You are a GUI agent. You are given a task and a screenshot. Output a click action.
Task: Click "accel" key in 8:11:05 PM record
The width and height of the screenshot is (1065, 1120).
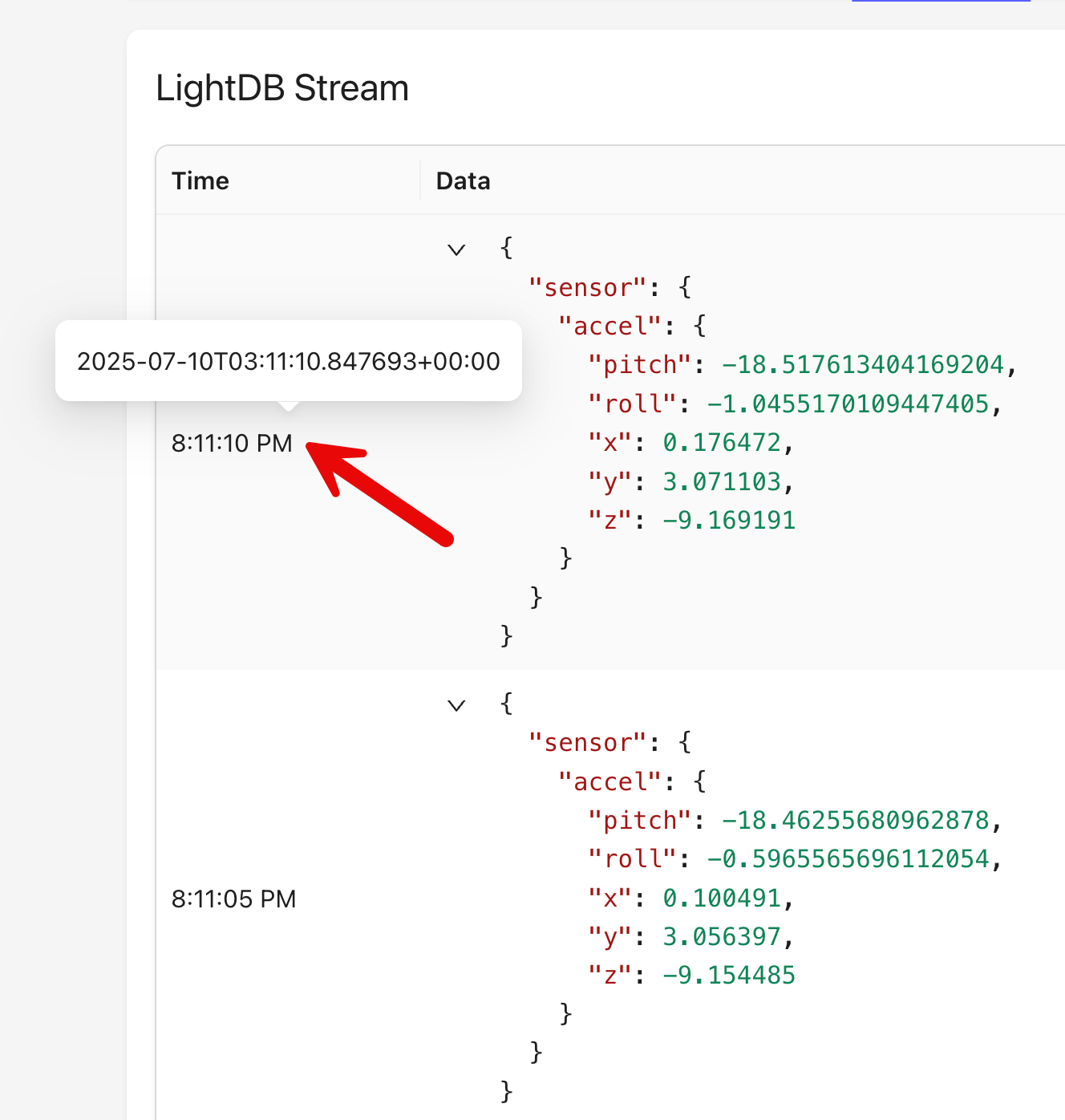point(609,782)
